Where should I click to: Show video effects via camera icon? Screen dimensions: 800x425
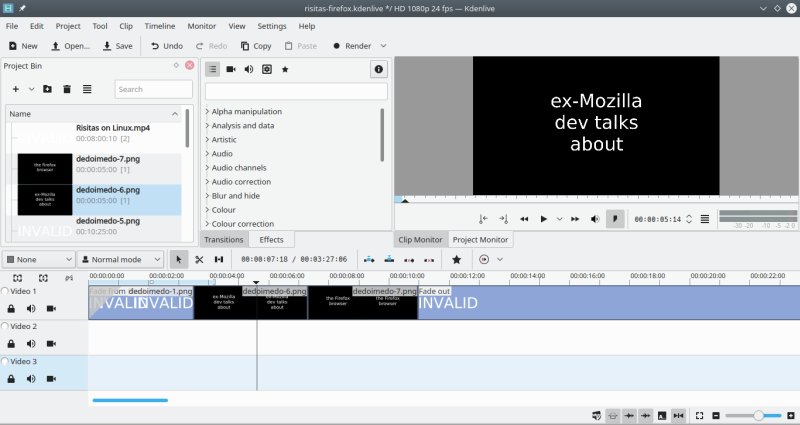[x=230, y=69]
